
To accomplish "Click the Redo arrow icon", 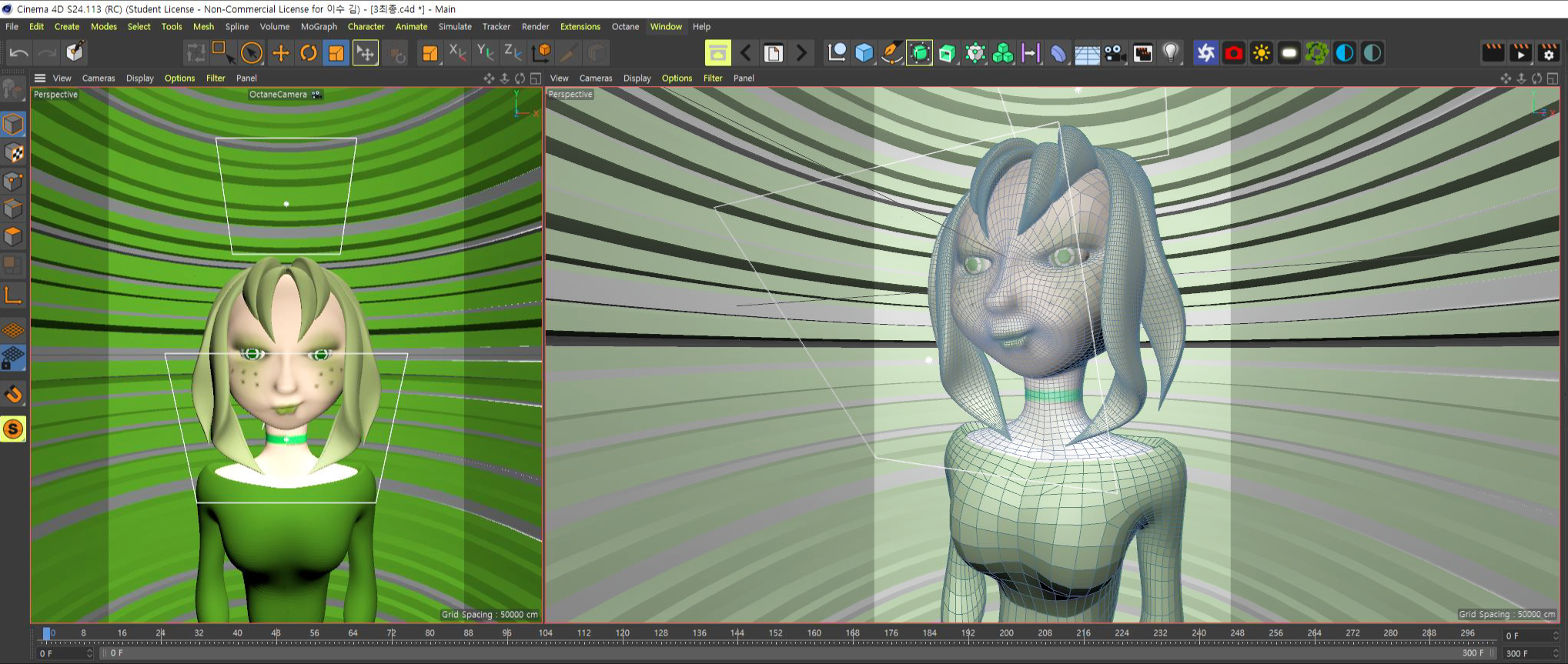I will 47,52.
